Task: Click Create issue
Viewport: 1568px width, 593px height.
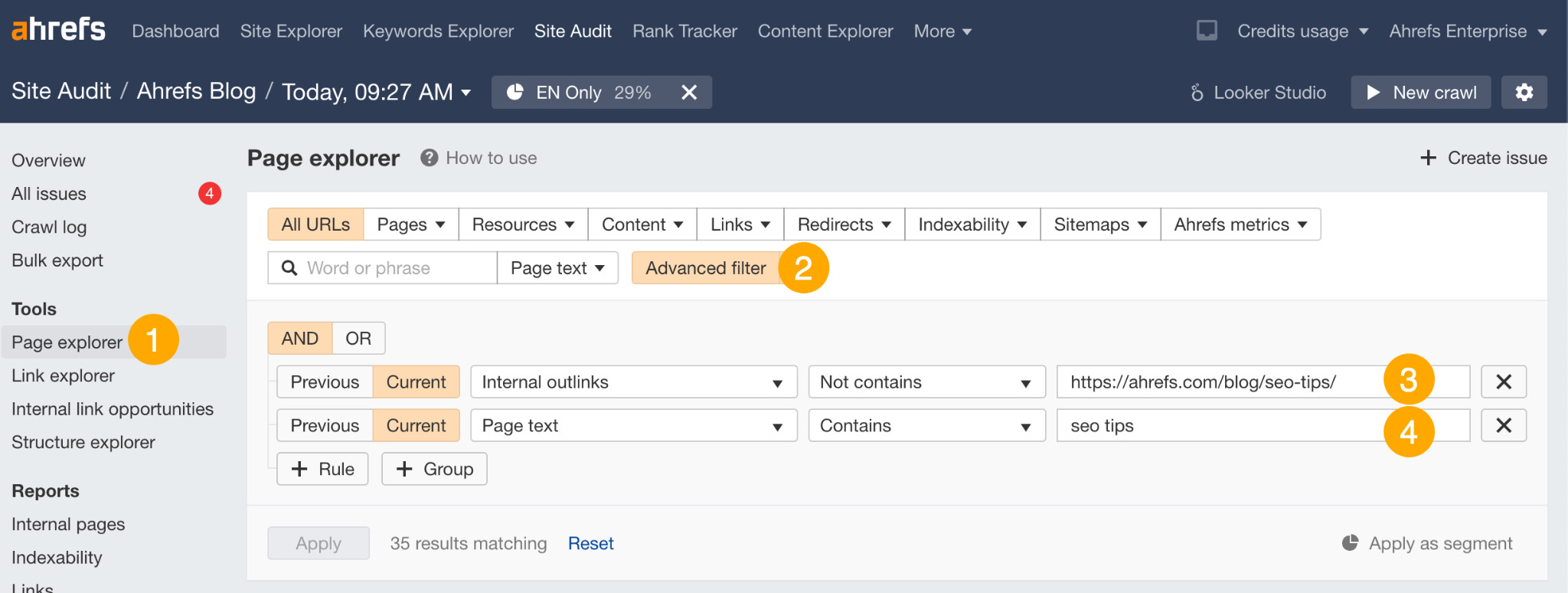Action: pyautogui.click(x=1484, y=158)
